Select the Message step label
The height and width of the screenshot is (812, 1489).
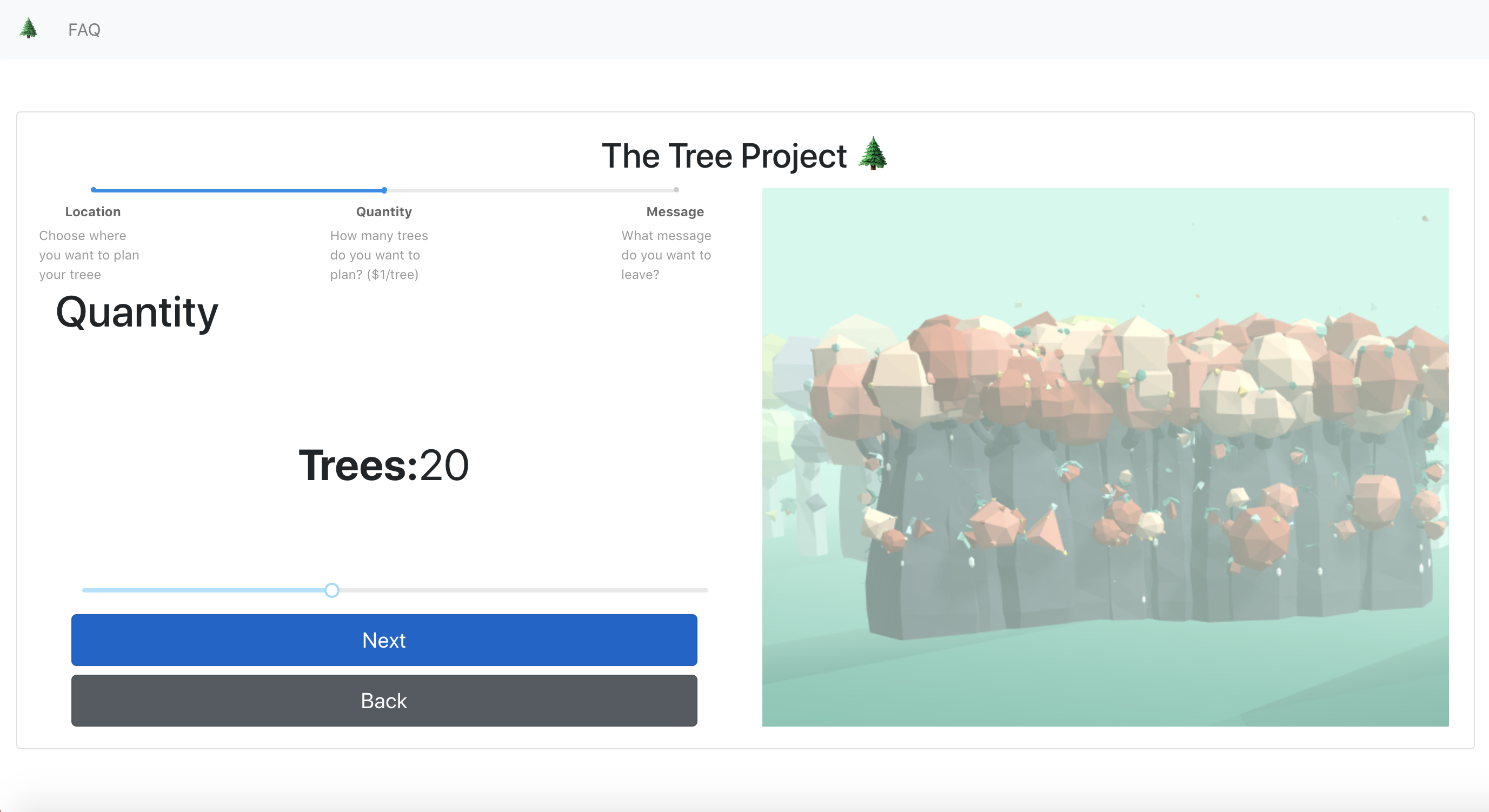coord(675,211)
